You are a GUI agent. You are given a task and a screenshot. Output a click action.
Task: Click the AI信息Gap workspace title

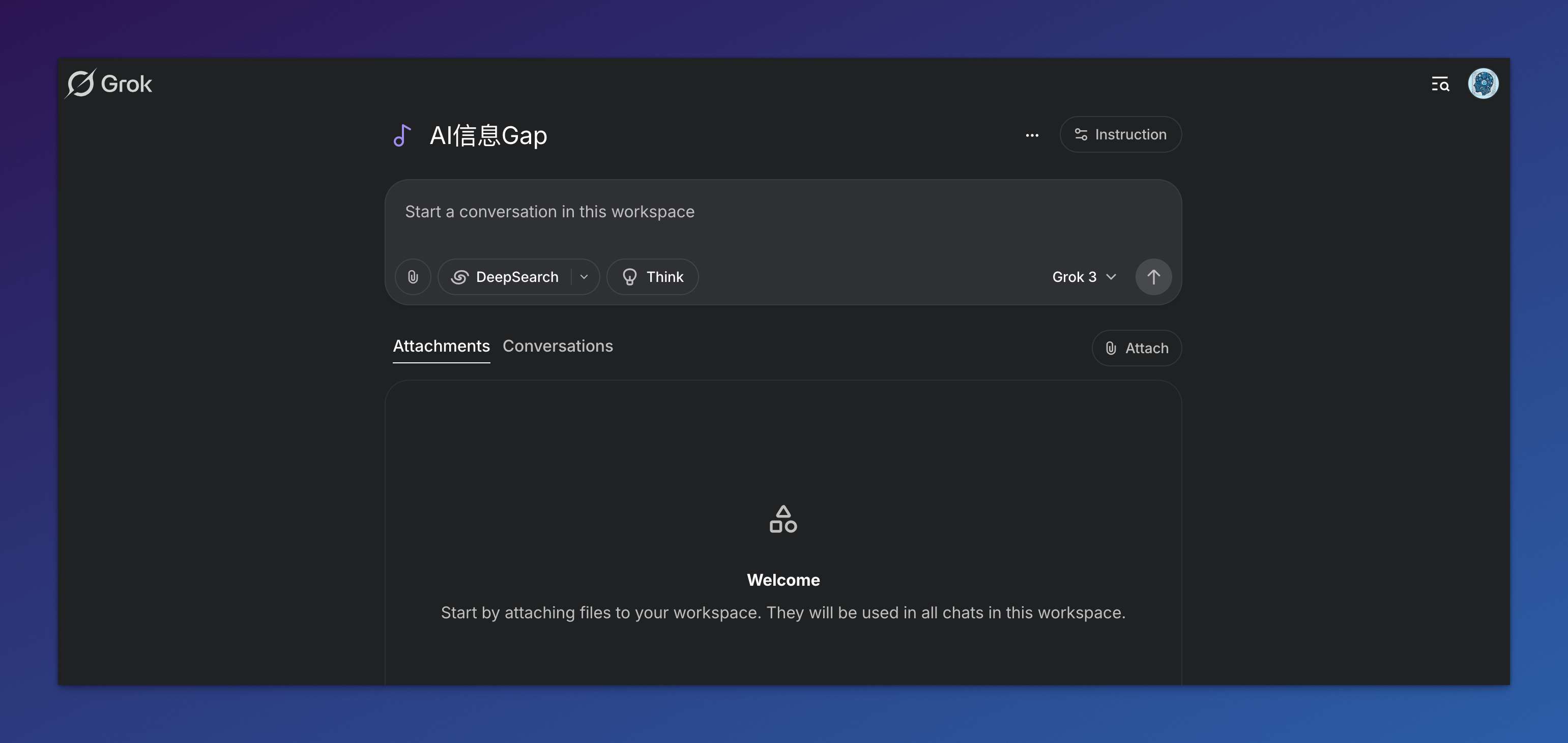(488, 135)
